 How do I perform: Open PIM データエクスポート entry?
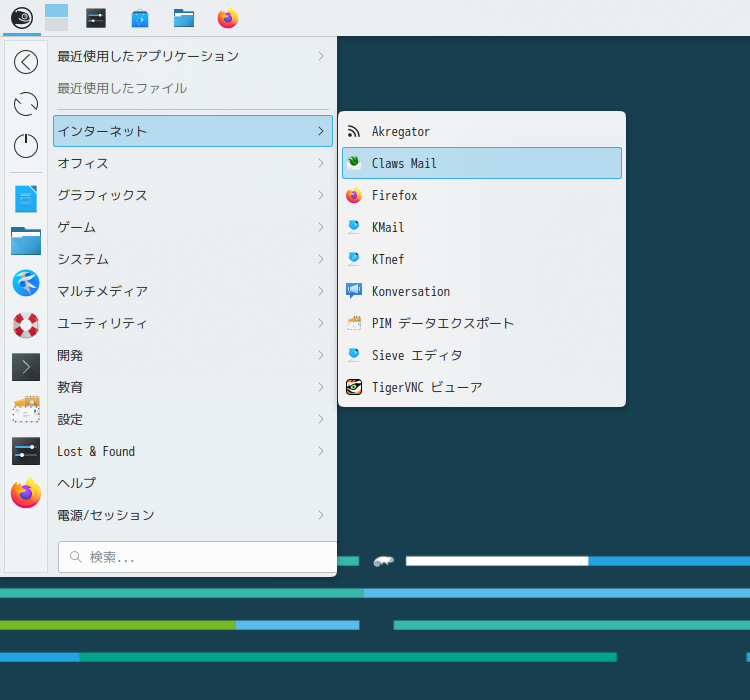click(x=482, y=323)
